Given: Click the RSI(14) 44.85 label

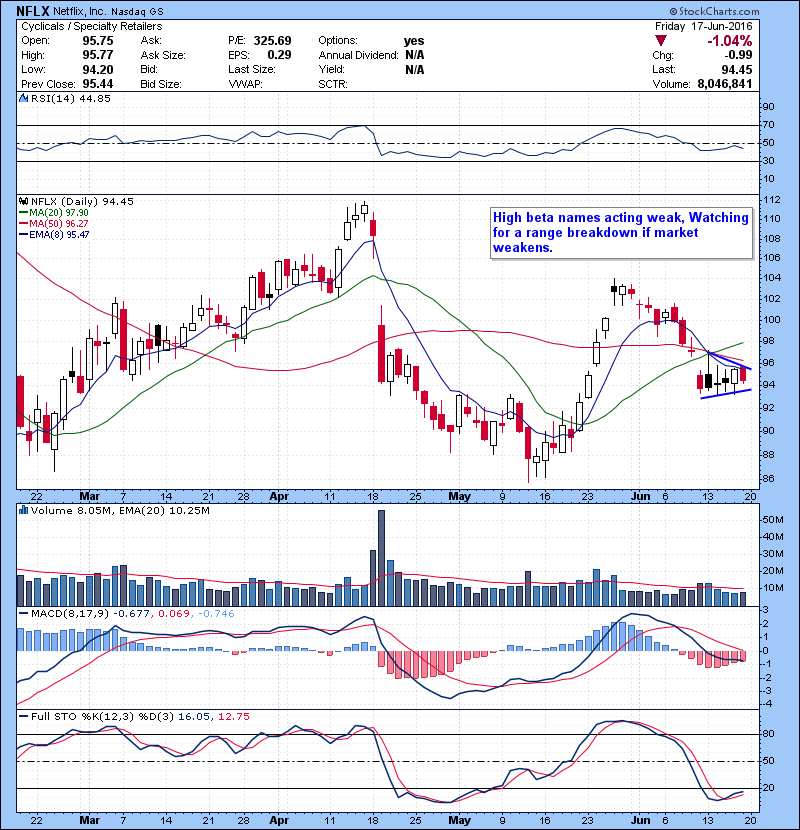Looking at the screenshot, I should click(71, 98).
